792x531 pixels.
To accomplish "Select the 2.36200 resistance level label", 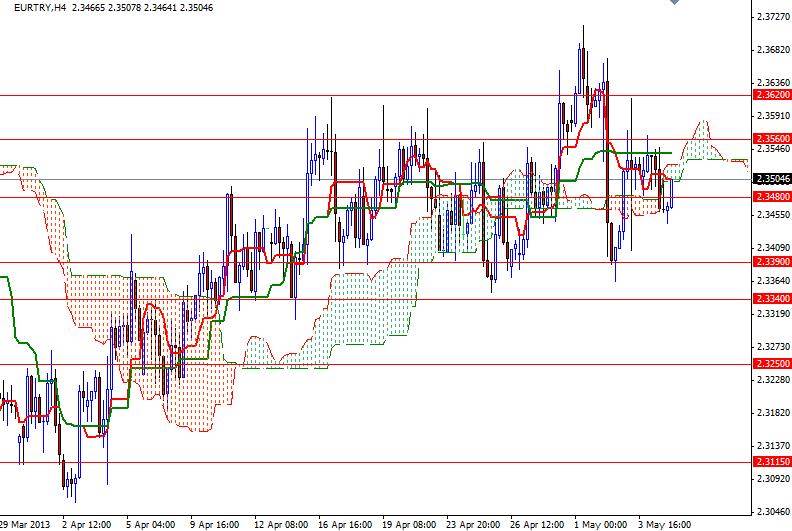I will click(772, 95).
